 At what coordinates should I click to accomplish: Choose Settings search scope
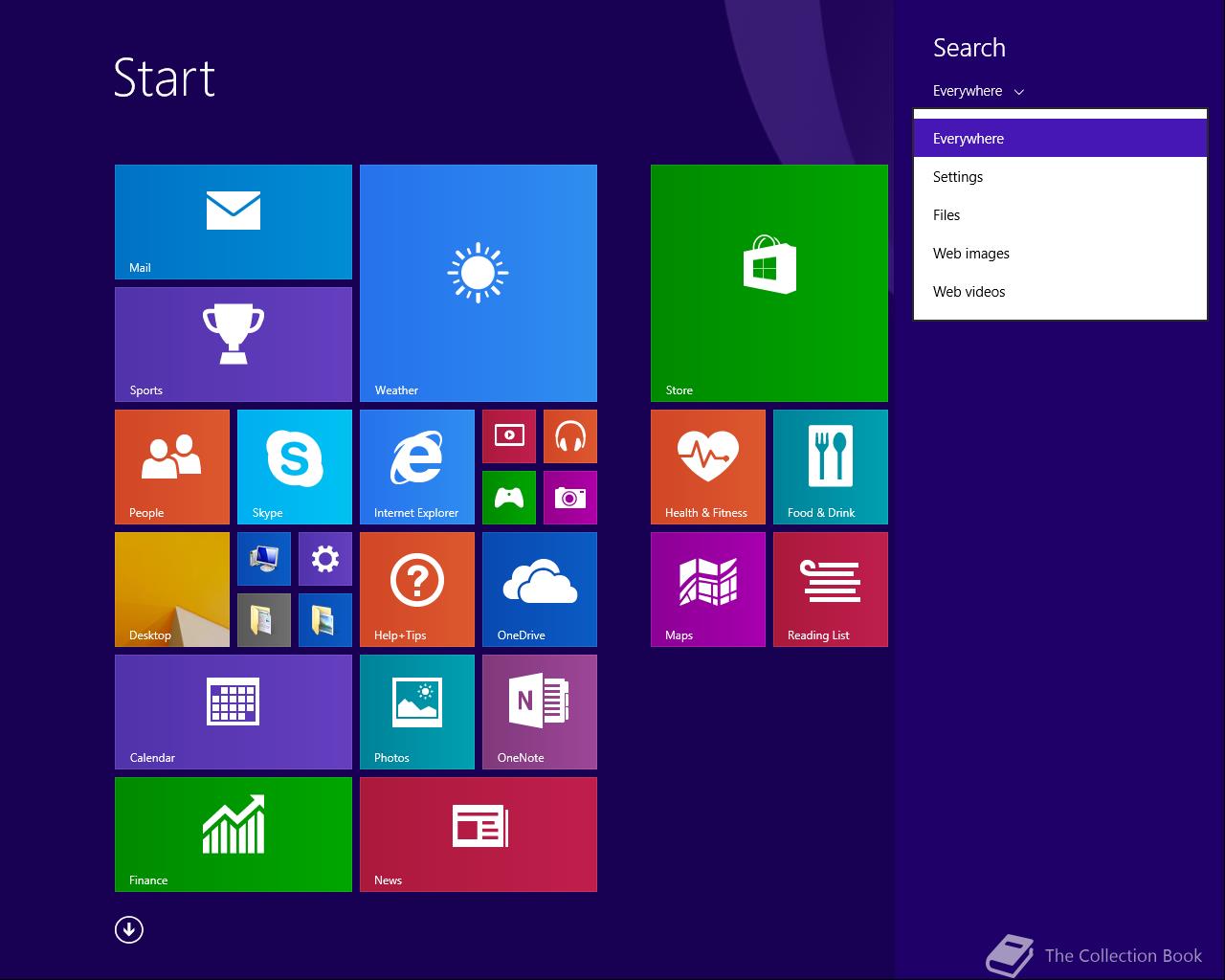coord(1060,177)
